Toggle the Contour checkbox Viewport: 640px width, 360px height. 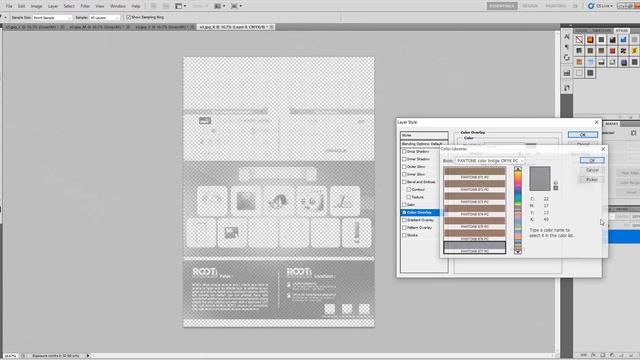click(x=409, y=189)
